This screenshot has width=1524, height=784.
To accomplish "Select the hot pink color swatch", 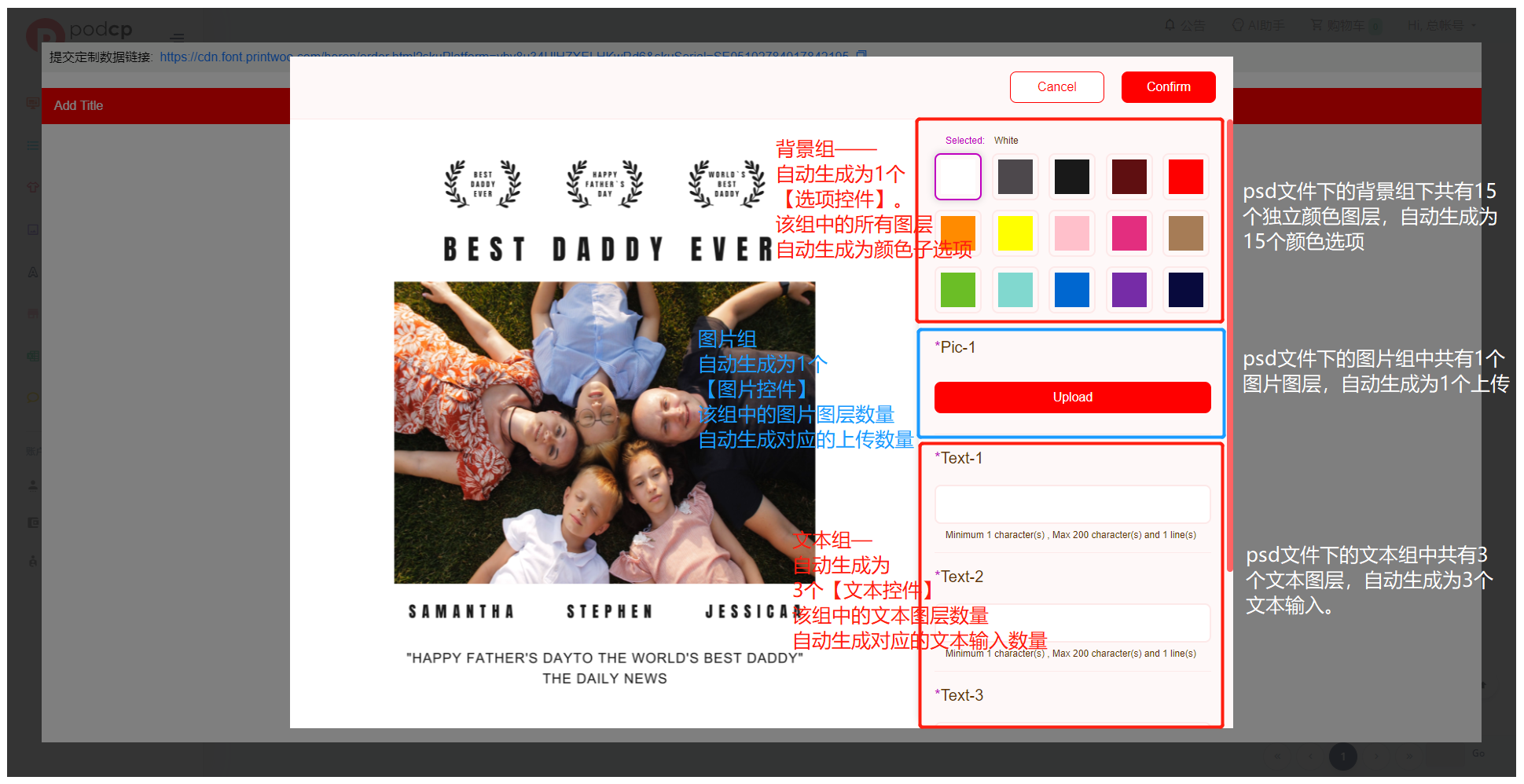I will click(1129, 233).
